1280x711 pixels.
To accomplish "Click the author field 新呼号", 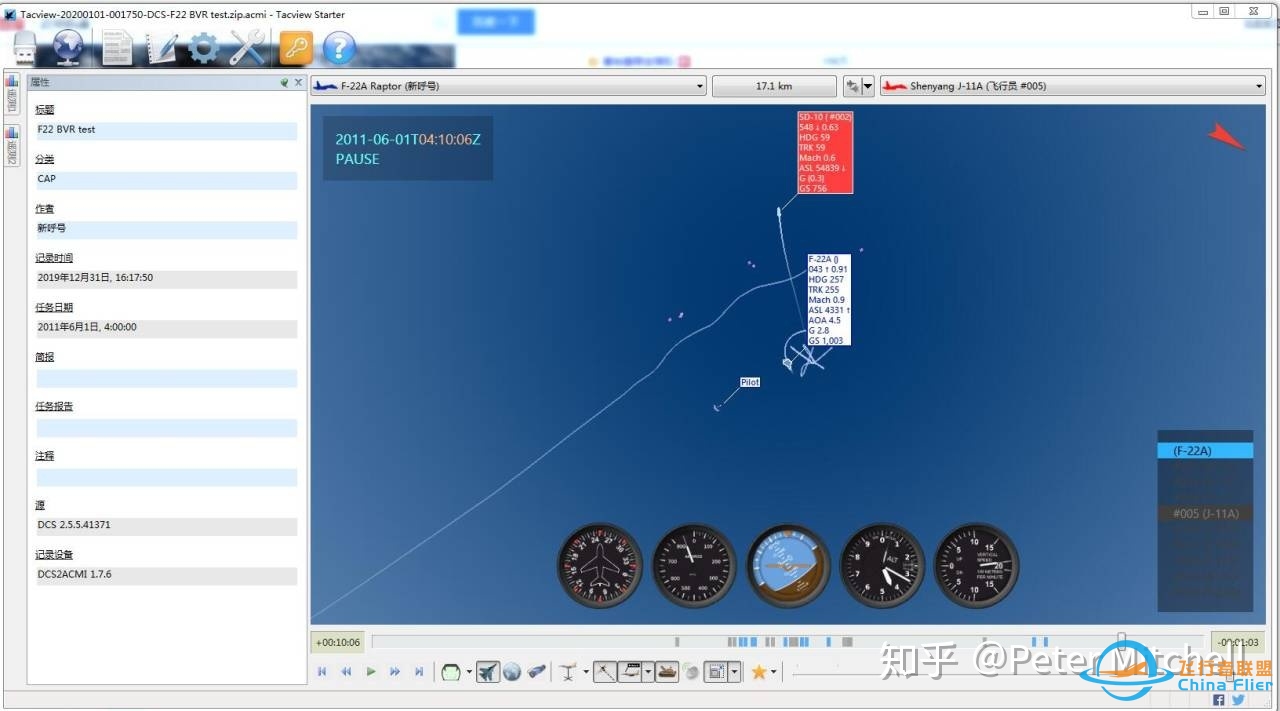I will click(x=166, y=229).
